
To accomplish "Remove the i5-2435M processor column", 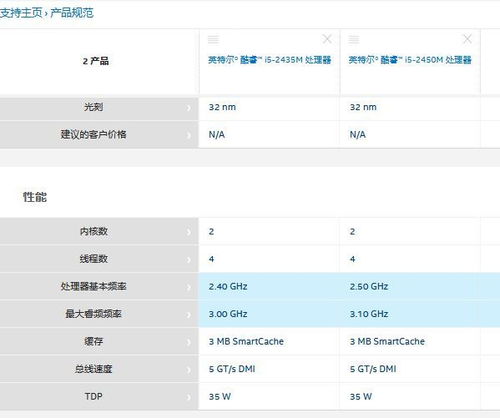I will pyautogui.click(x=327, y=39).
